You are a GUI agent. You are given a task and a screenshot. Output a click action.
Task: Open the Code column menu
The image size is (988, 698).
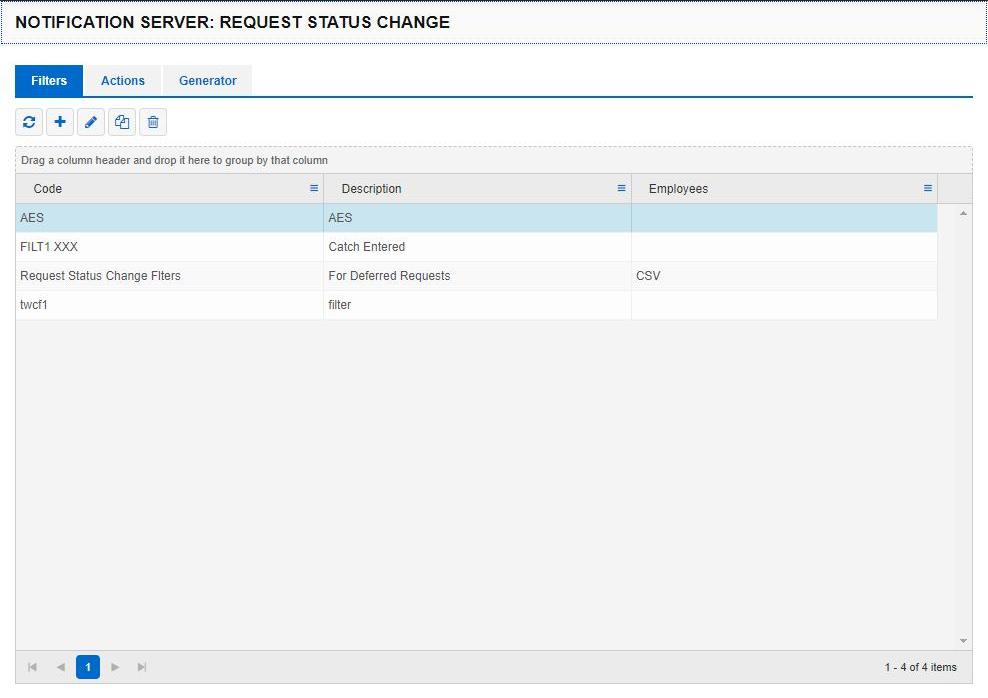pos(313,188)
